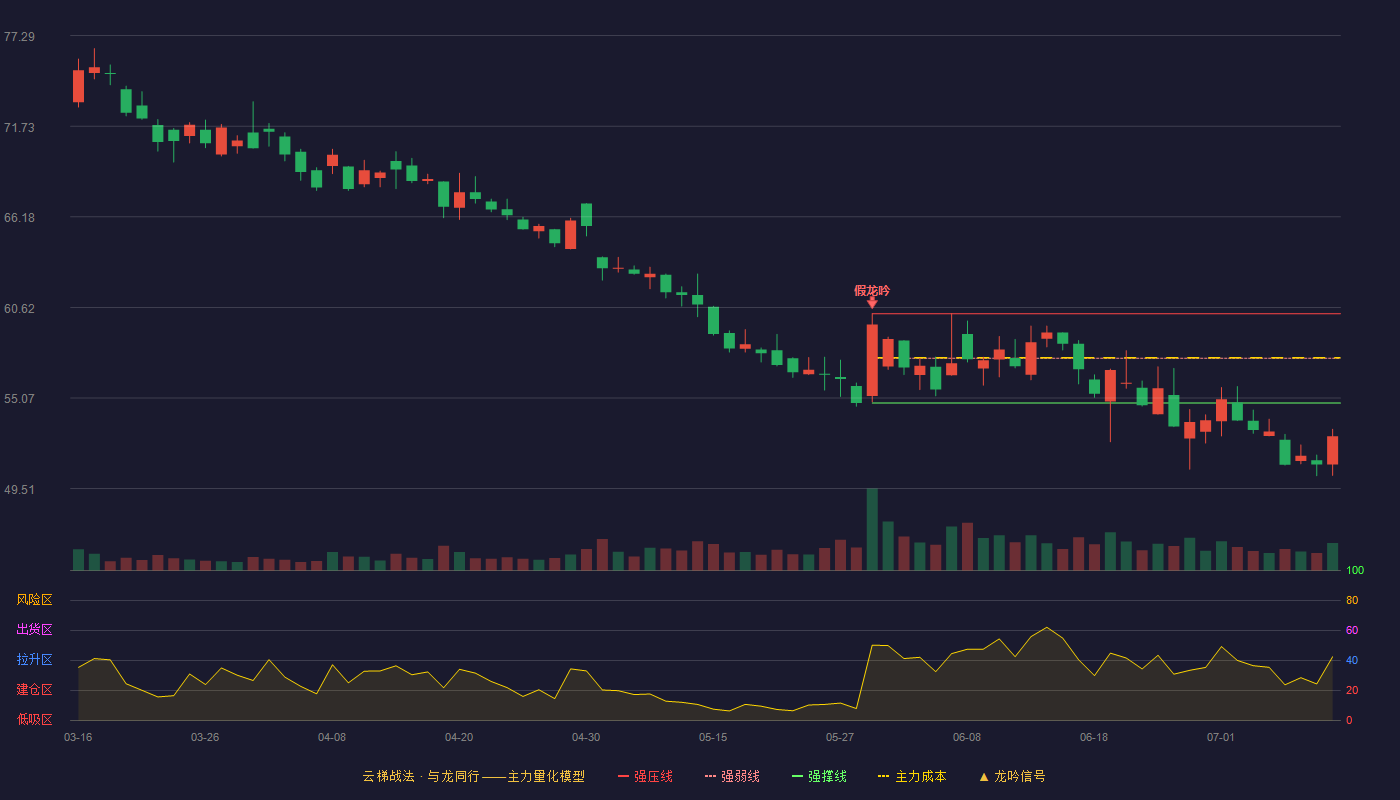Click the red arrow under 假龙吟

pyautogui.click(x=872, y=303)
